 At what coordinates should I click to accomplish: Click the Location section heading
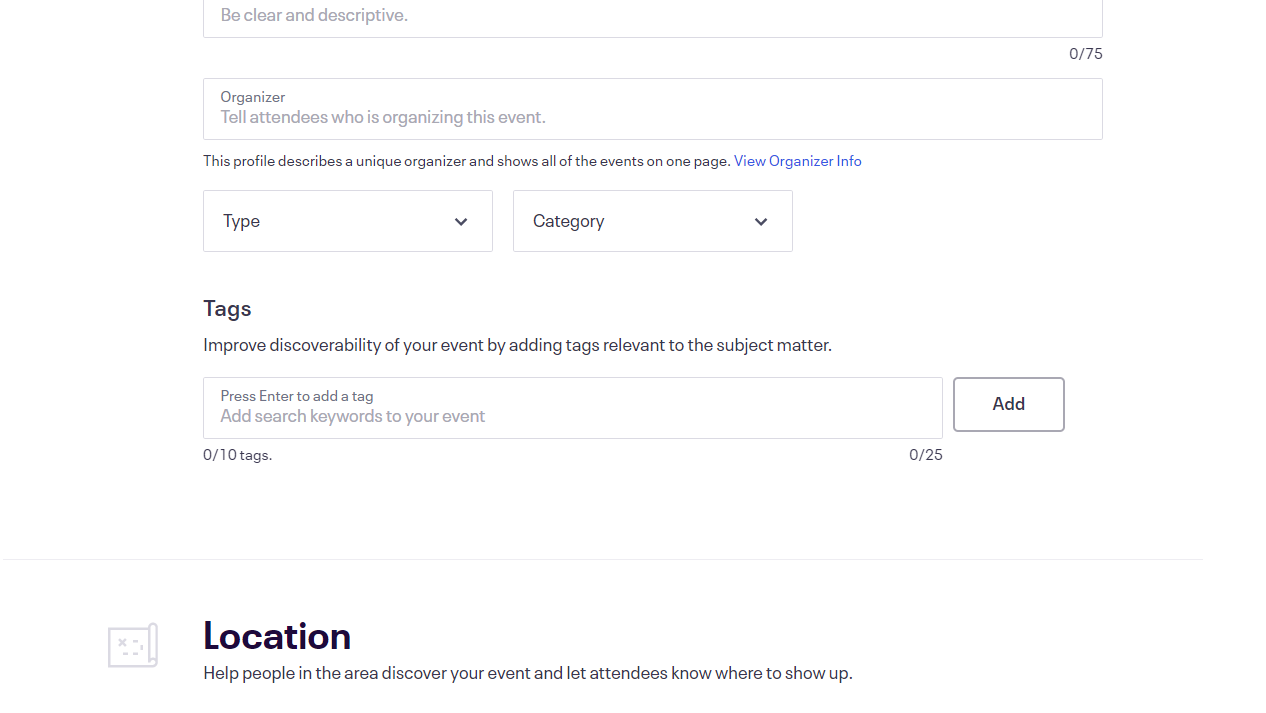pyautogui.click(x=277, y=636)
